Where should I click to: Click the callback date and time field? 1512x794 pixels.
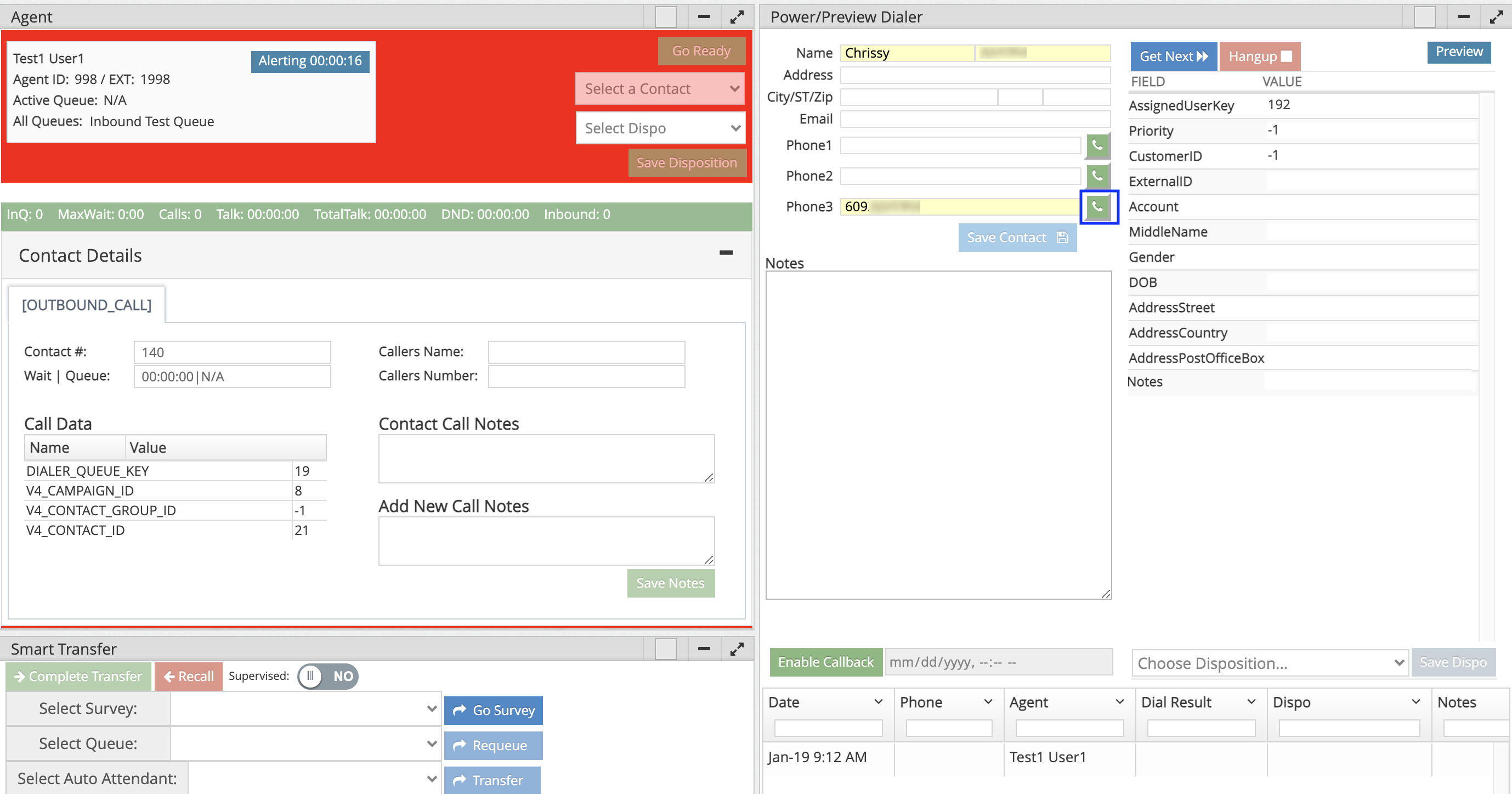point(999,662)
